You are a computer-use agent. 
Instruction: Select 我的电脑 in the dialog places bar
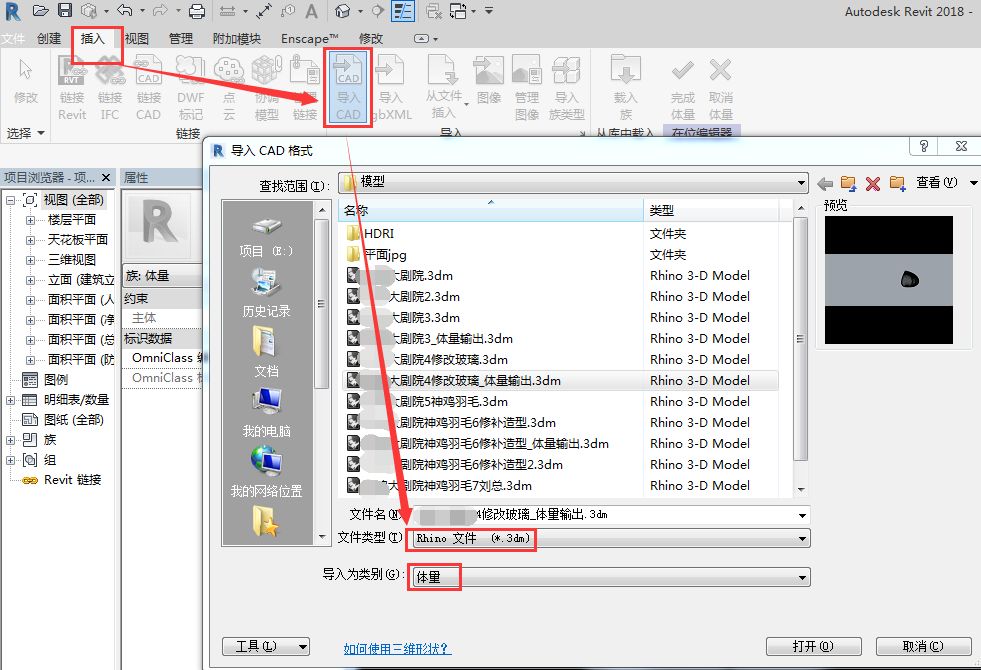pos(267,413)
